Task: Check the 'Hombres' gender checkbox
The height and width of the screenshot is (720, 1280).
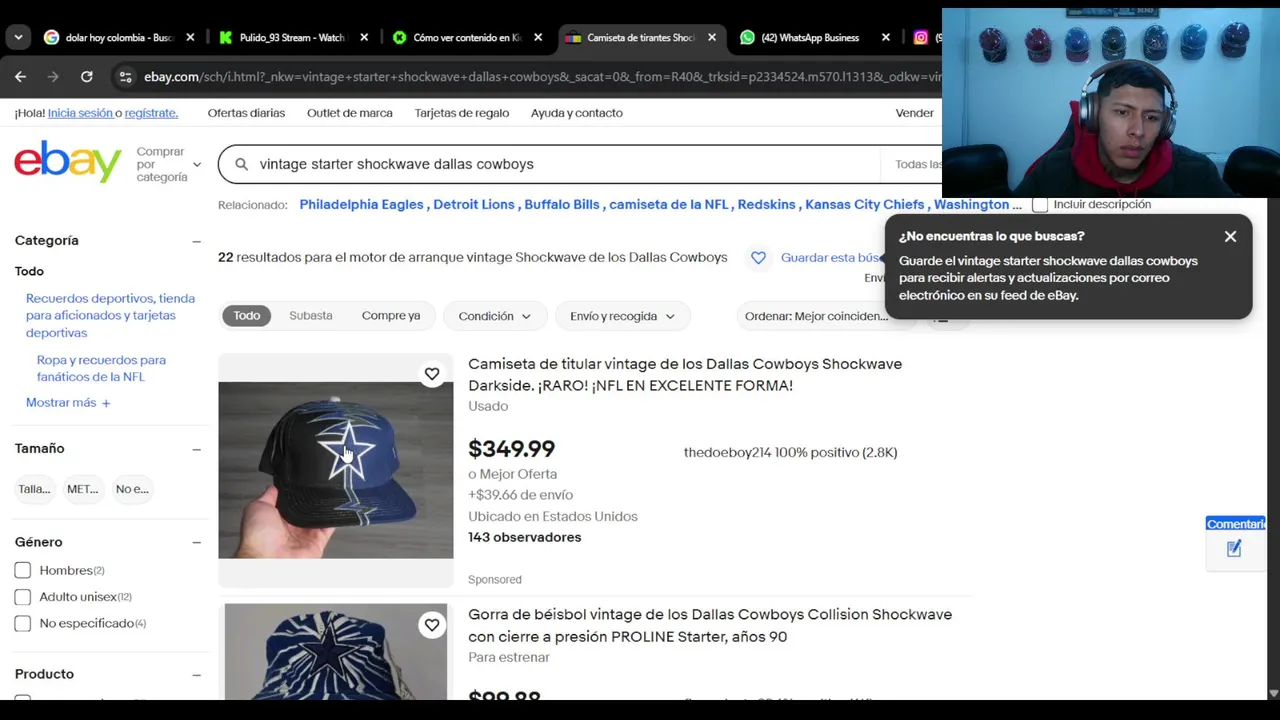Action: tap(23, 571)
